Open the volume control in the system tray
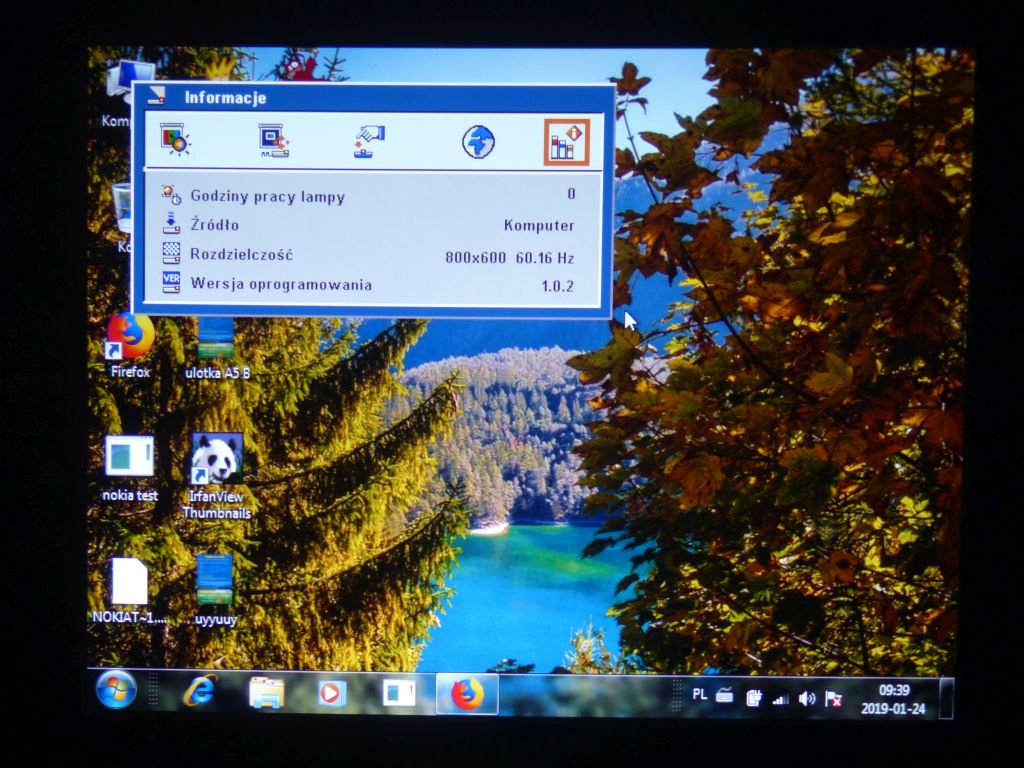This screenshot has height=768, width=1024. [806, 699]
